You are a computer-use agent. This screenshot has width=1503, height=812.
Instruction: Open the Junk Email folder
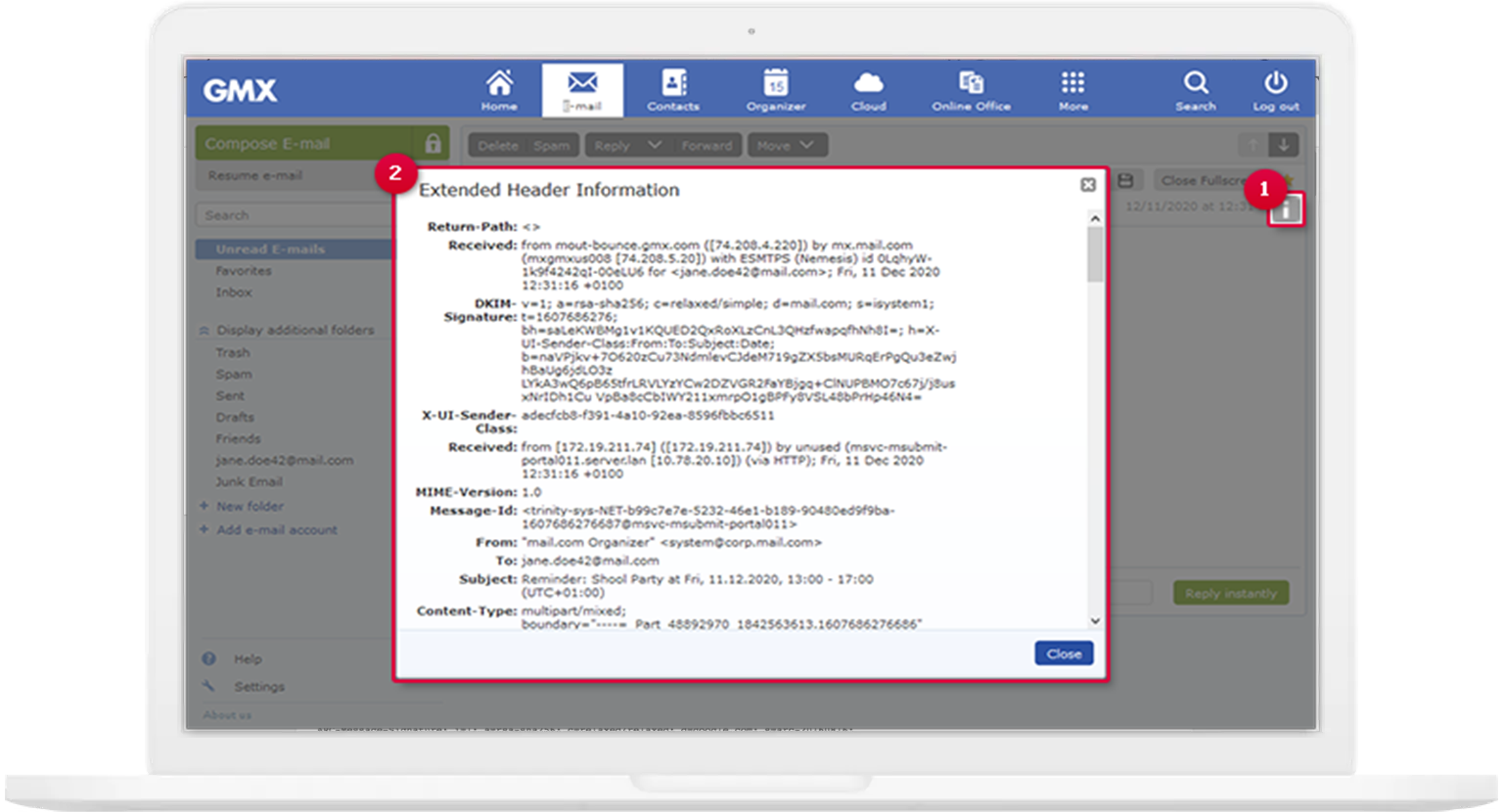click(x=249, y=481)
